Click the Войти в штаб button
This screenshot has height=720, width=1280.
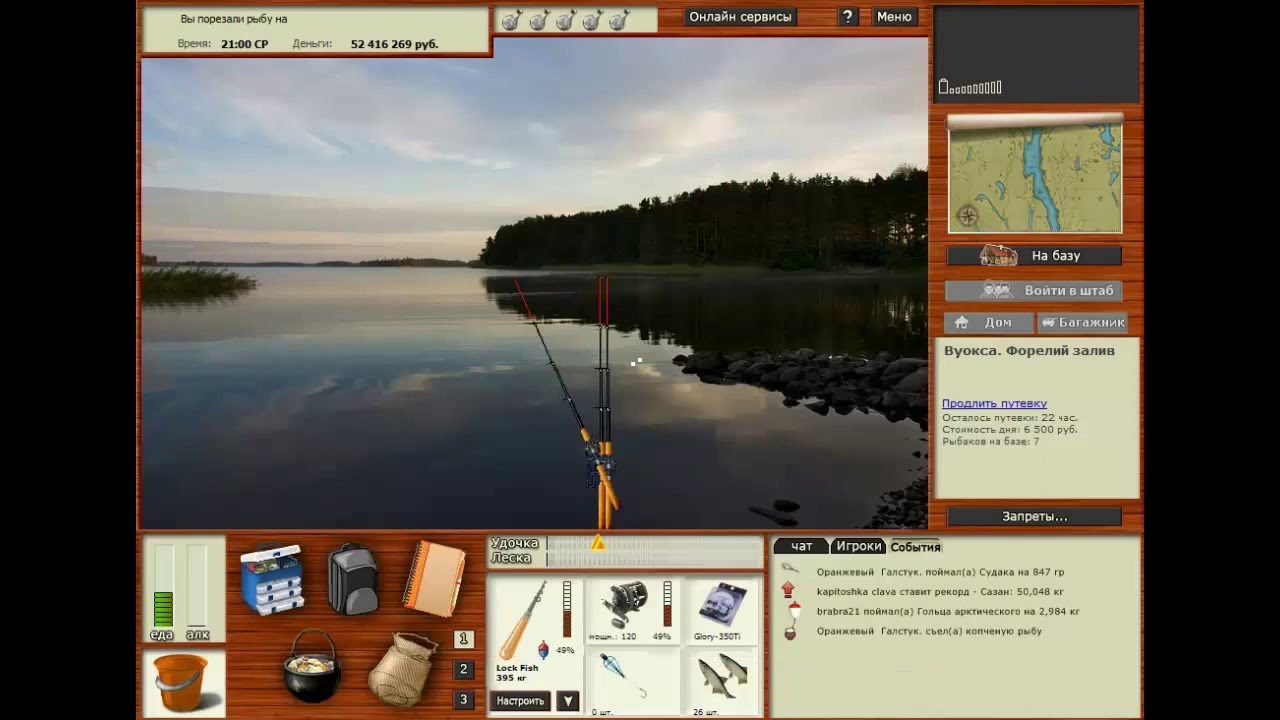pyautogui.click(x=1034, y=291)
